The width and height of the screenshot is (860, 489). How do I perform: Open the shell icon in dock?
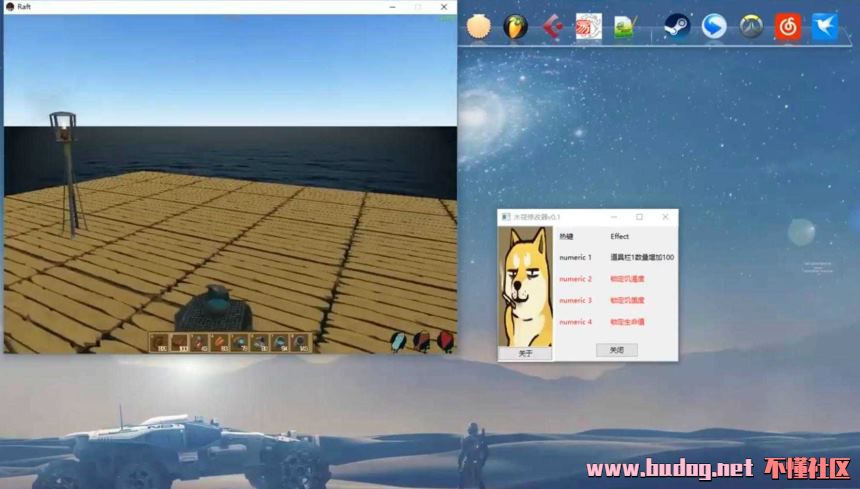478,26
